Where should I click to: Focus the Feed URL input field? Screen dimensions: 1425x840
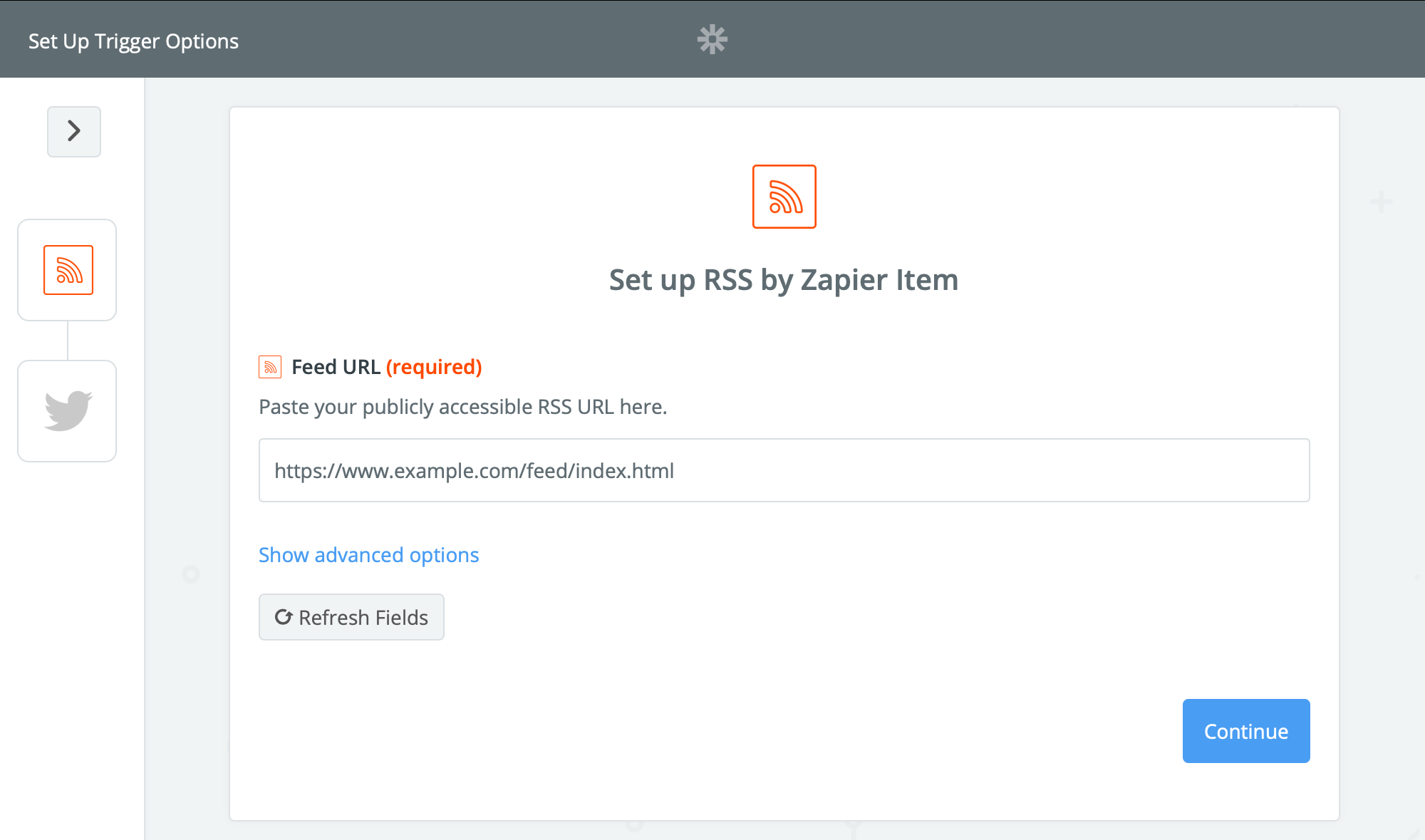(x=784, y=470)
